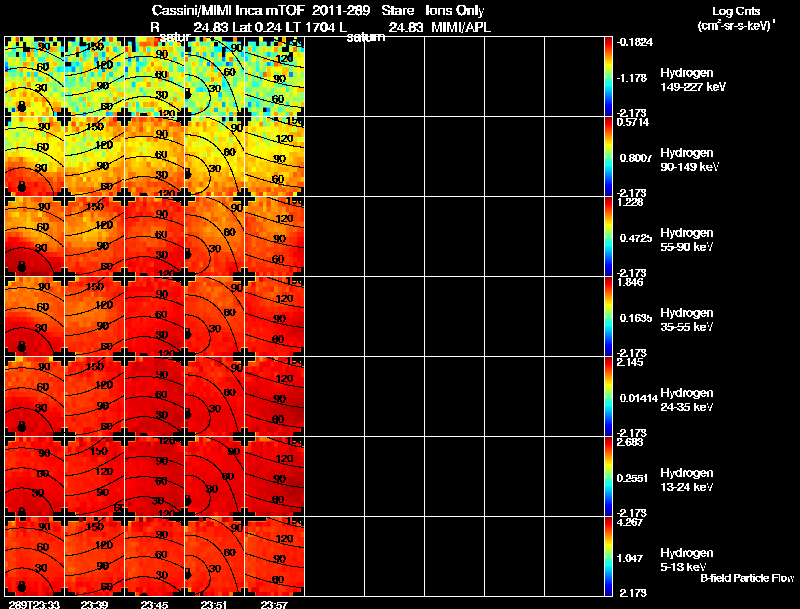Open the 13-24 keV image at 23:39
This screenshot has width=800, height=609.
pos(95,476)
